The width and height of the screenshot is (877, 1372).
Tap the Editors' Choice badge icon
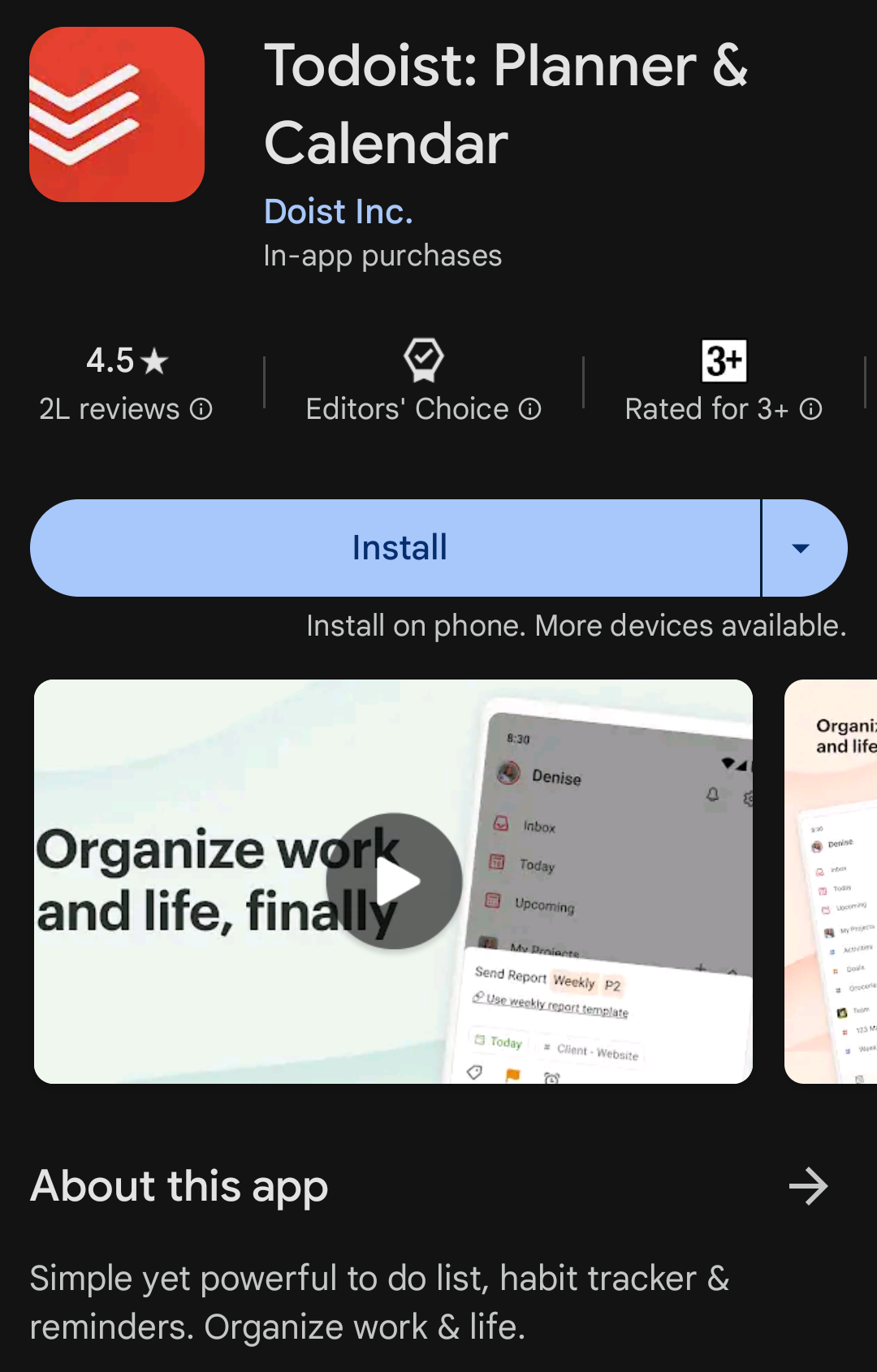click(424, 360)
